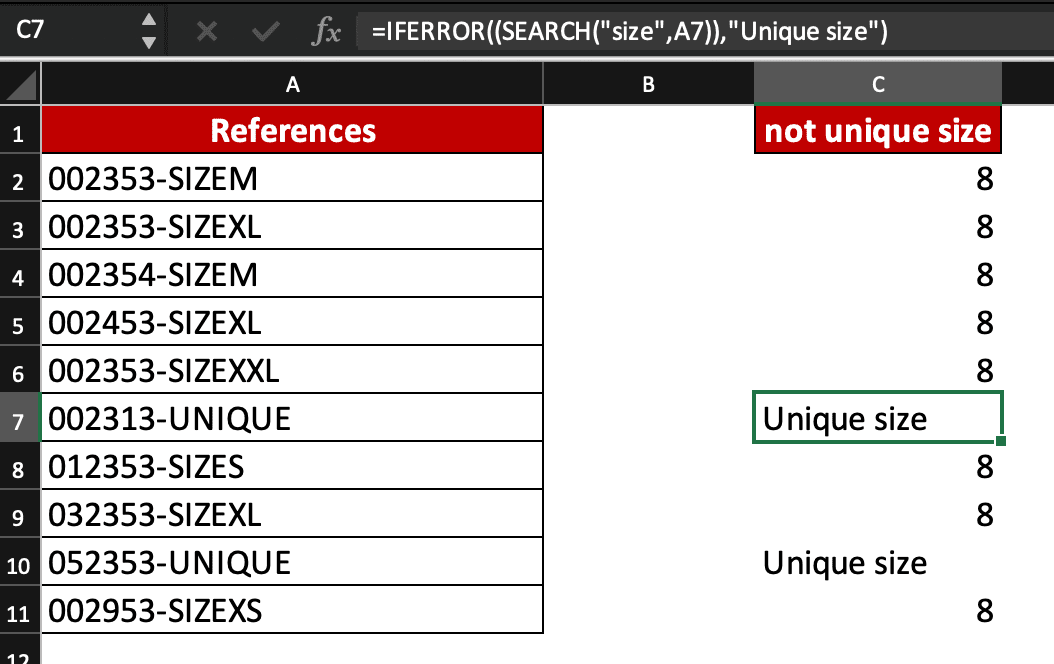Click the checkmark confirm icon in the formula bar
Screen dimensions: 1054x664
pos(263,30)
